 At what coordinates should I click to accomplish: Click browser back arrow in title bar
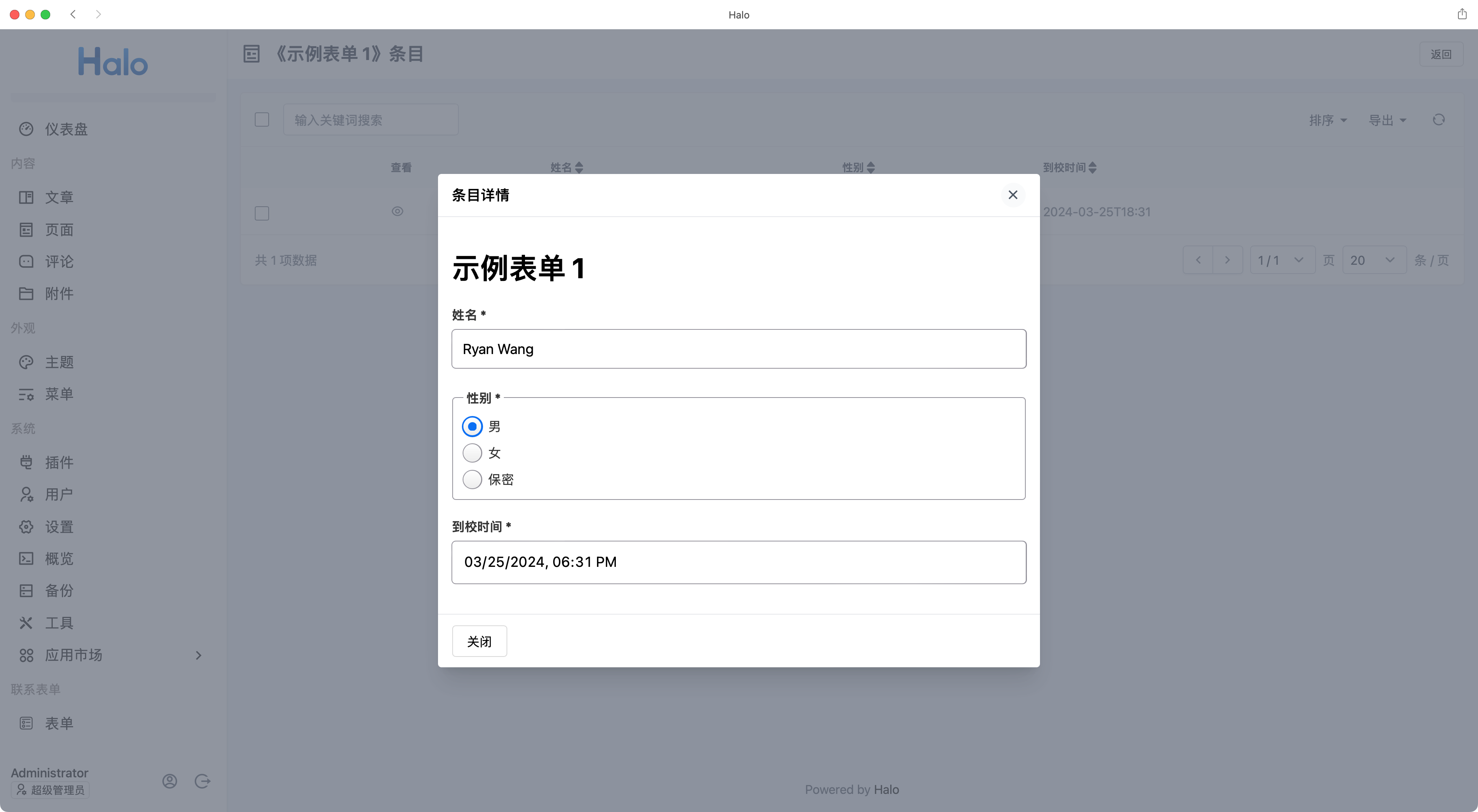73,14
